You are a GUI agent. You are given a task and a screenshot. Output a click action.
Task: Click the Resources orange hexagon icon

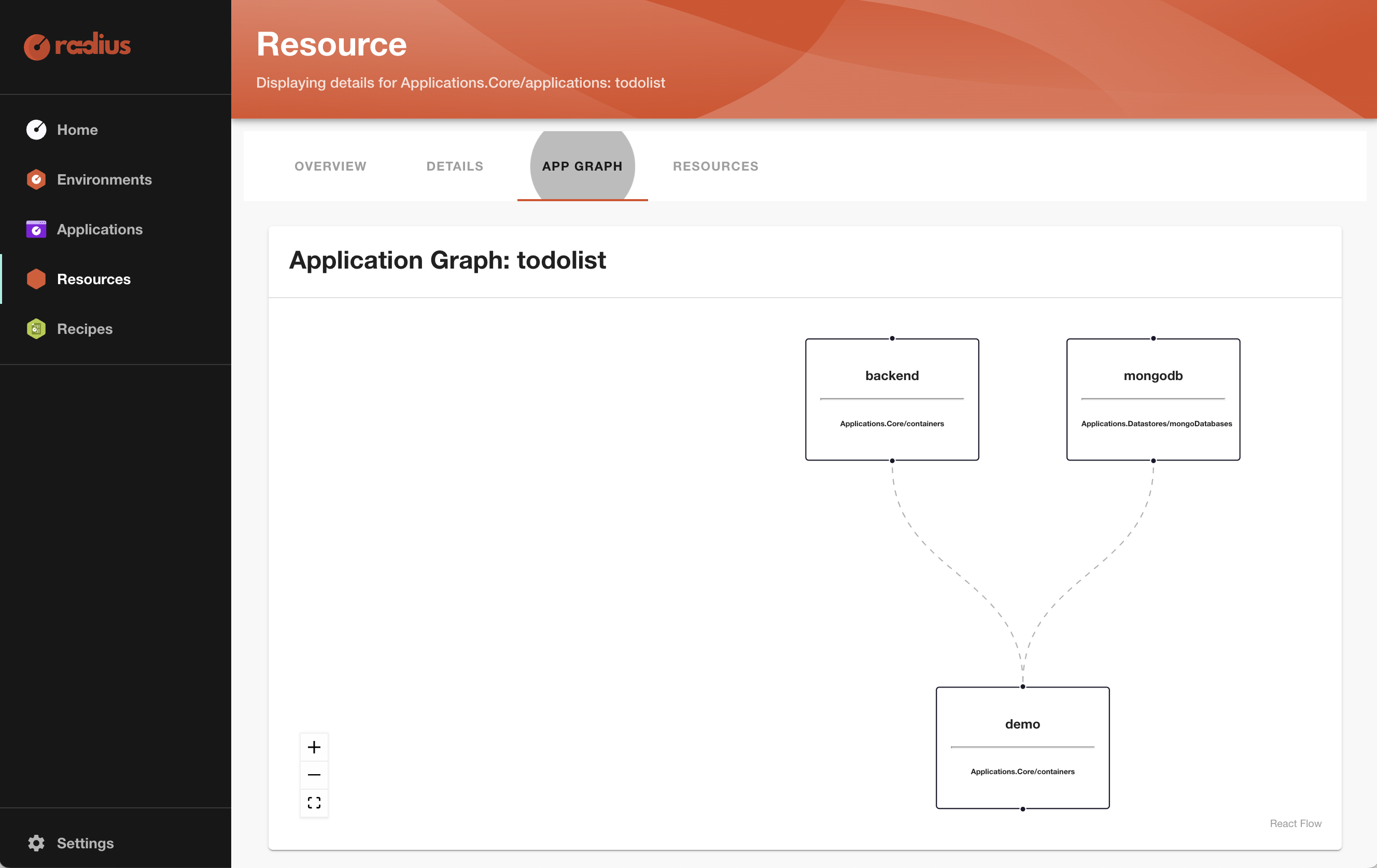tap(36, 279)
